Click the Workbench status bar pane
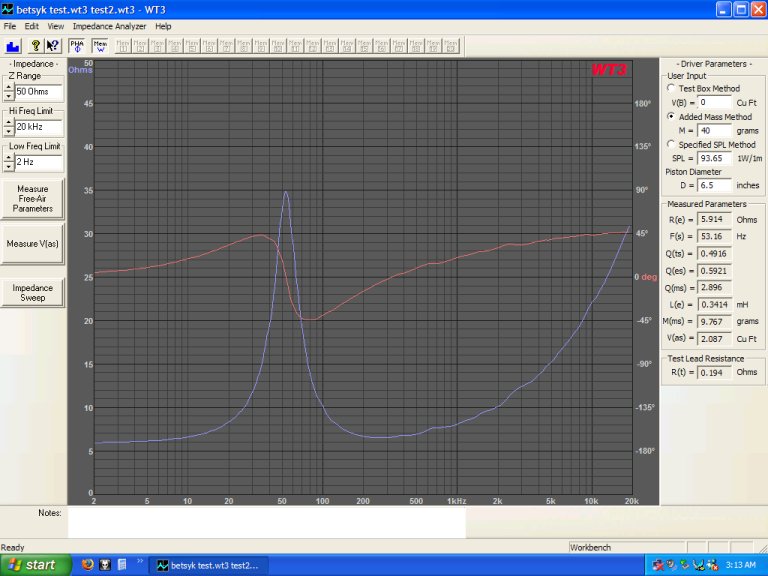768x576 pixels. pyautogui.click(x=626, y=548)
